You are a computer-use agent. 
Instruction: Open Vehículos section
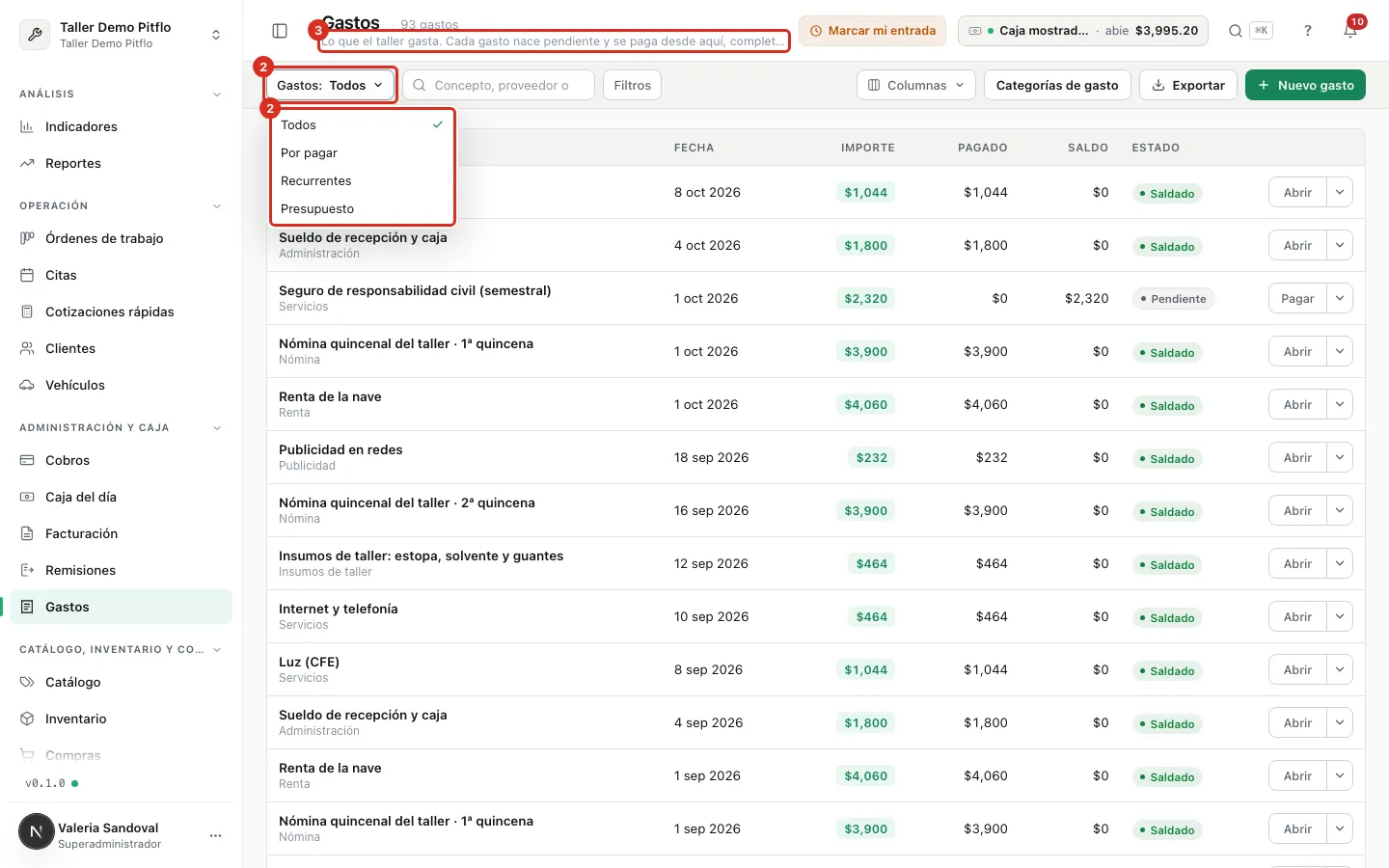click(x=121, y=385)
